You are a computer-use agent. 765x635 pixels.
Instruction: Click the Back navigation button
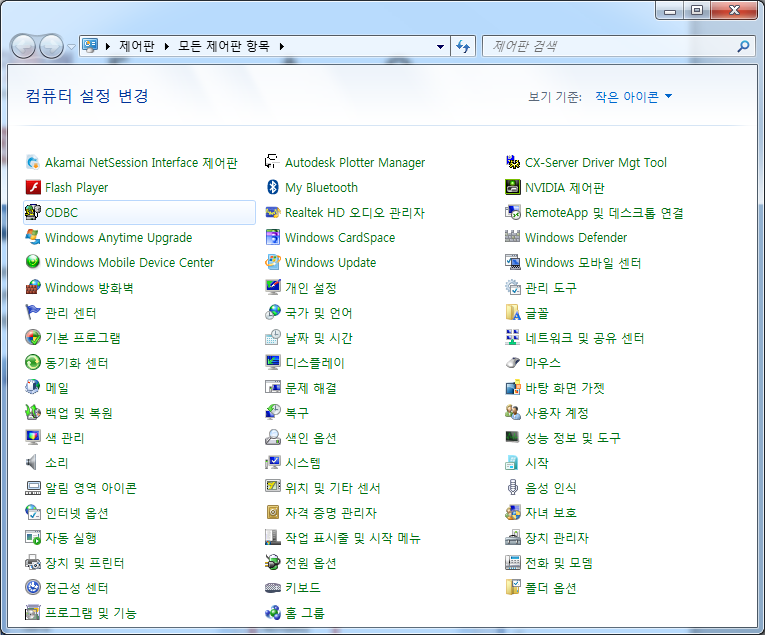[23, 47]
